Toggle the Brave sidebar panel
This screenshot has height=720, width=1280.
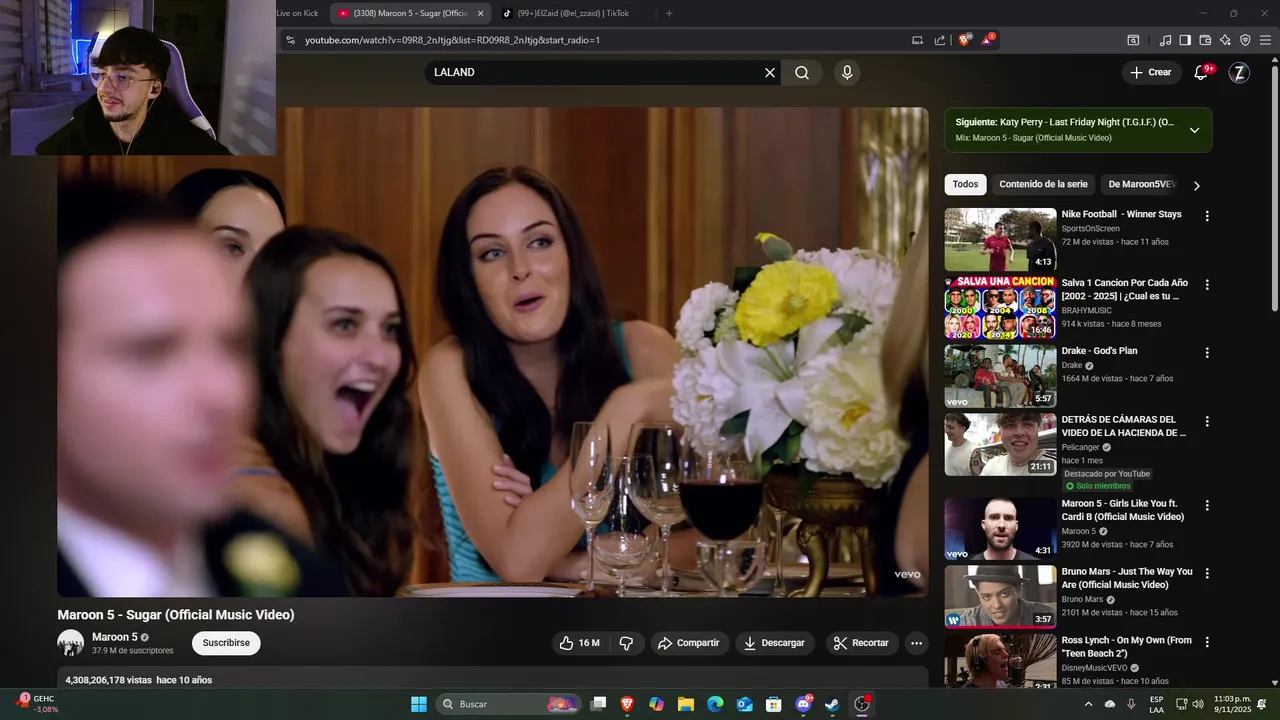(x=1185, y=40)
